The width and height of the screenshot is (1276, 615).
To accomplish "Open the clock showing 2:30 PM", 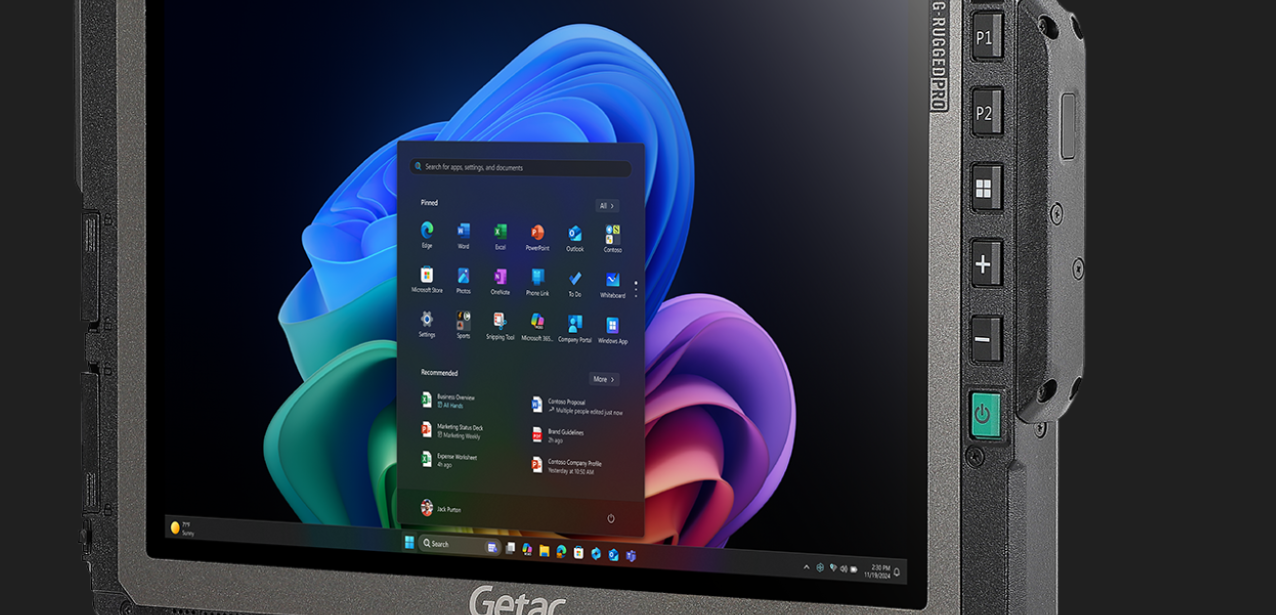I will pyautogui.click(x=880, y=571).
